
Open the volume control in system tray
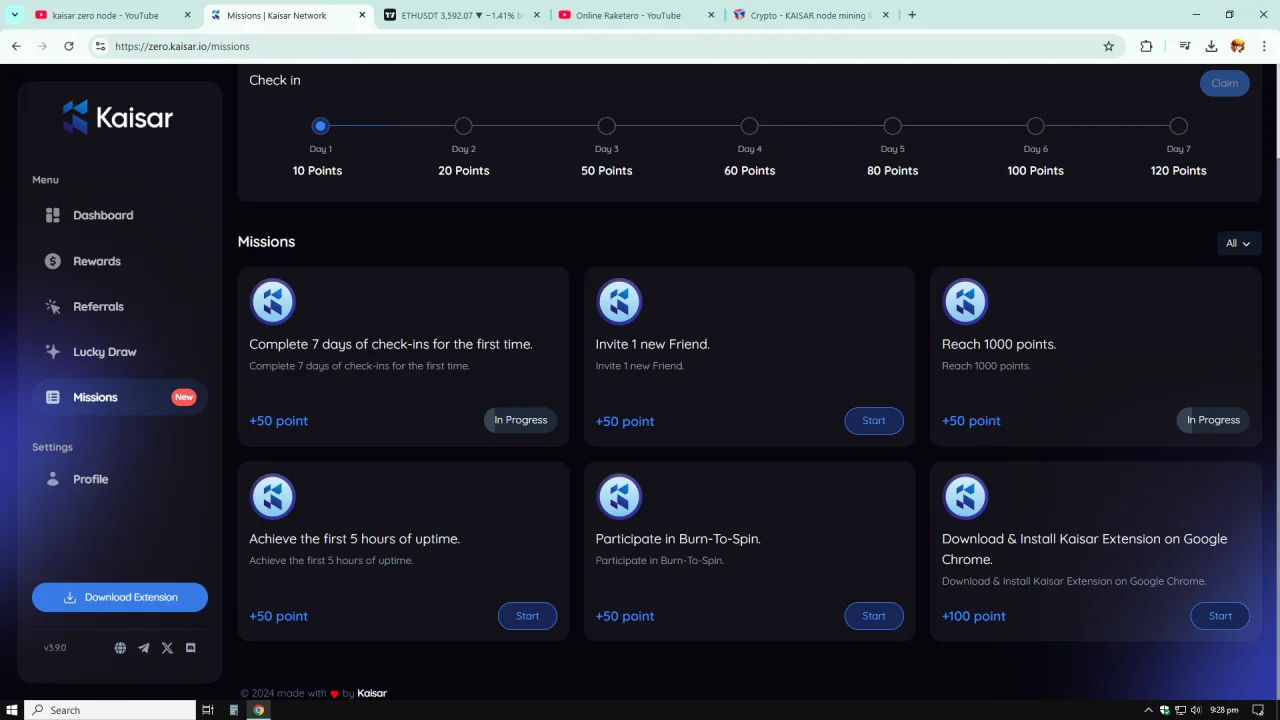tap(1198, 710)
